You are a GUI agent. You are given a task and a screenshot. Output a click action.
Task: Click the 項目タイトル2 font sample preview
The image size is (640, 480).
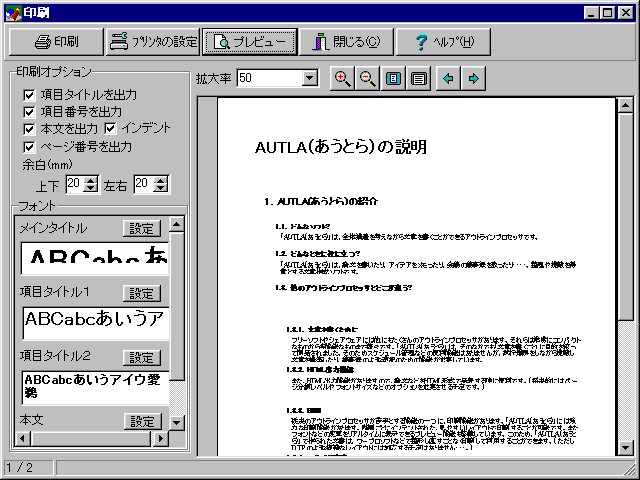pyautogui.click(x=96, y=387)
